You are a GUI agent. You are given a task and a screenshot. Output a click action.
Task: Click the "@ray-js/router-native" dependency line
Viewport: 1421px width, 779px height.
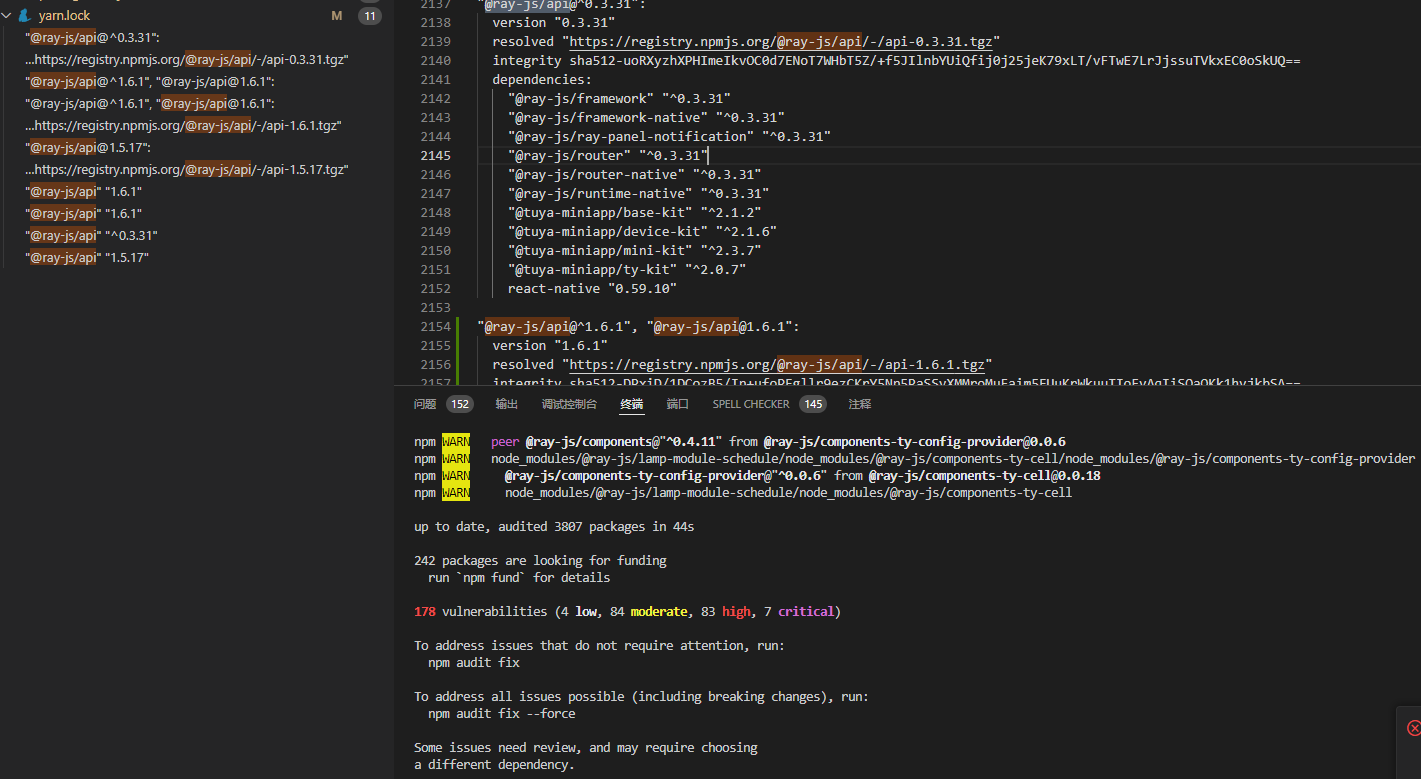point(634,175)
